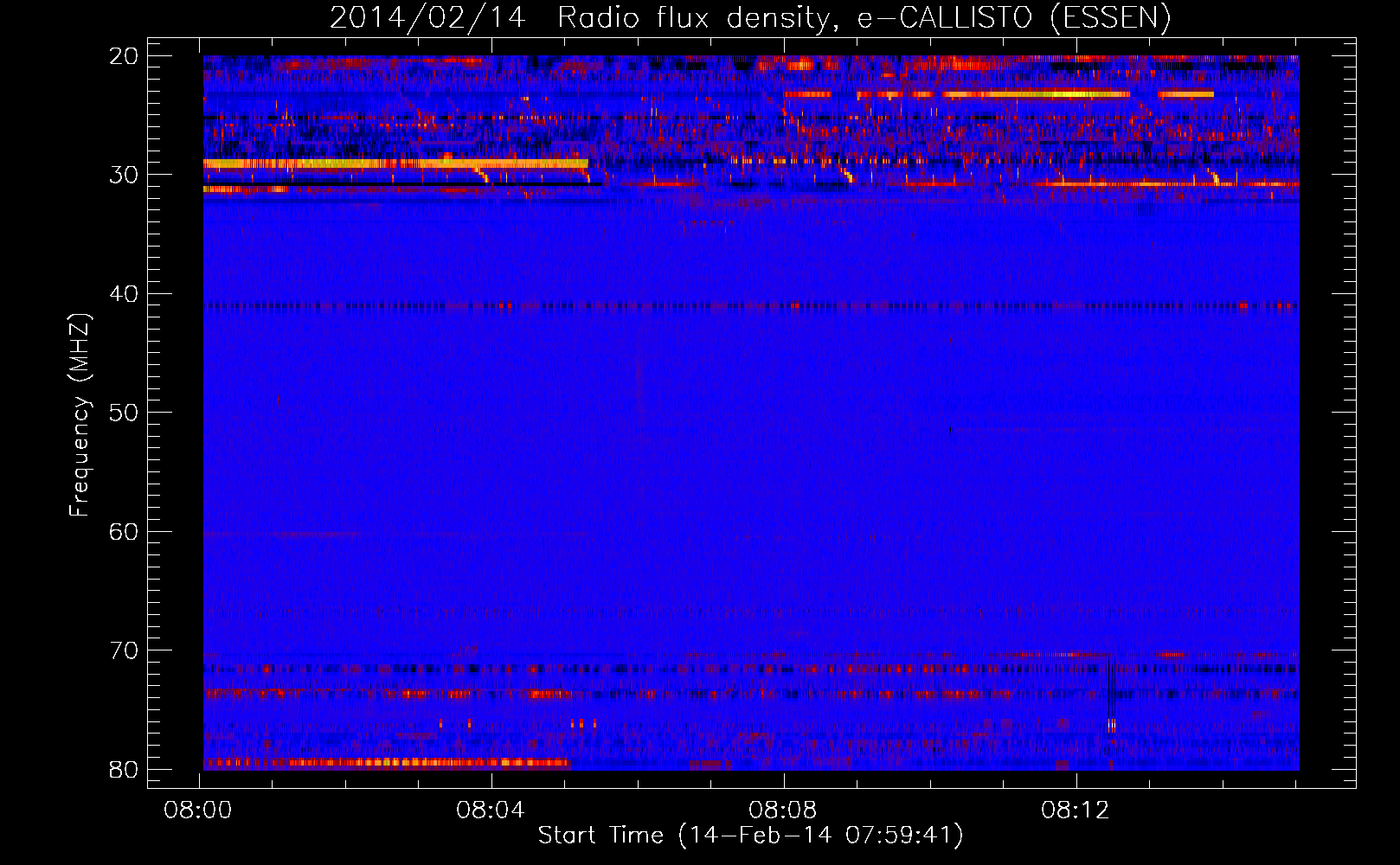Image resolution: width=1400 pixels, height=865 pixels.
Task: Click the time tick label "08:08"
Action: tap(783, 811)
